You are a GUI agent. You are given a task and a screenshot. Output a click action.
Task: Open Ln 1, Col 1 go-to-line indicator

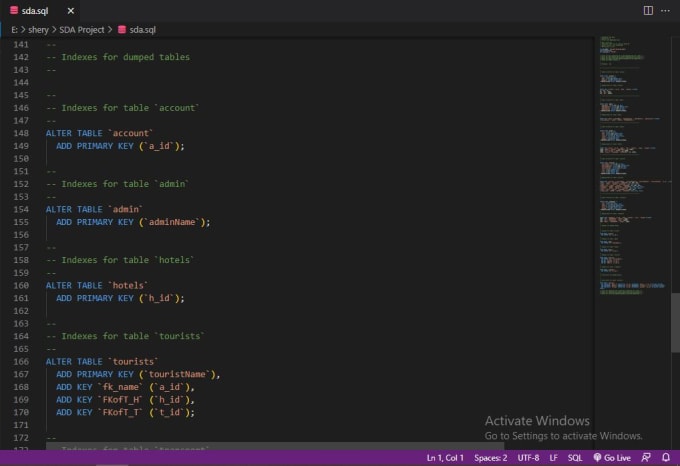click(445, 458)
